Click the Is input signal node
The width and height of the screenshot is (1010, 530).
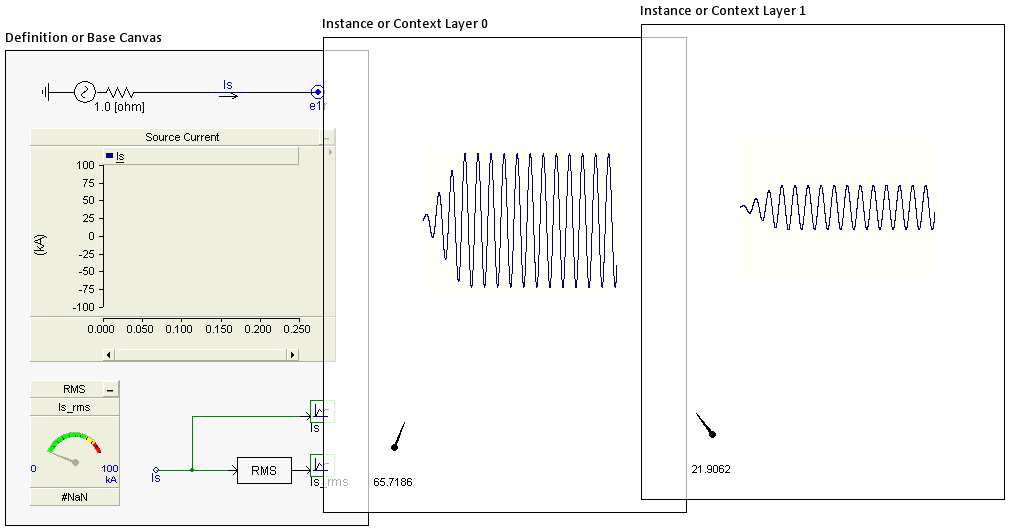pos(155,469)
